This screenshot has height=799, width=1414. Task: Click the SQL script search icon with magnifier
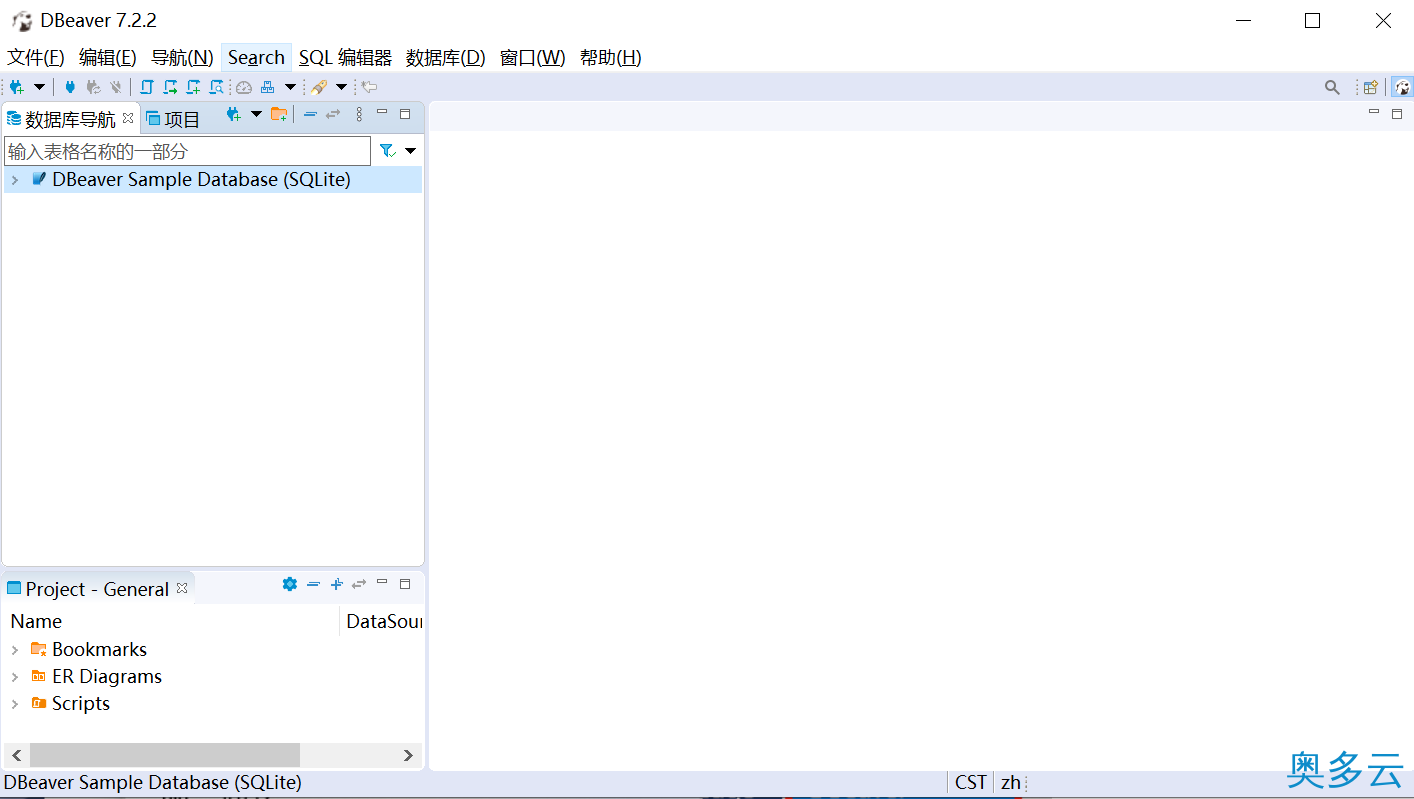point(216,87)
